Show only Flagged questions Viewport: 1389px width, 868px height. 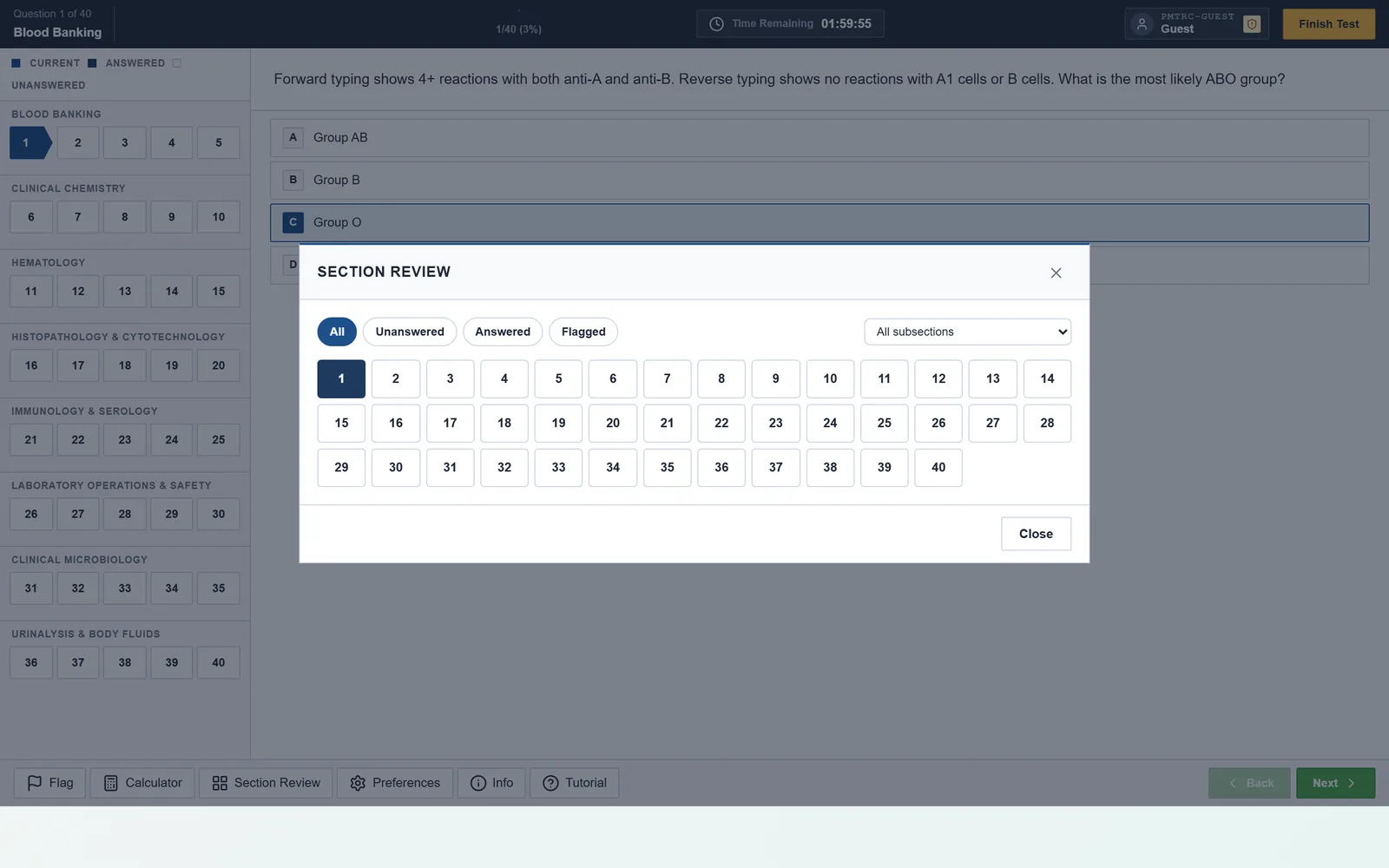coord(583,332)
